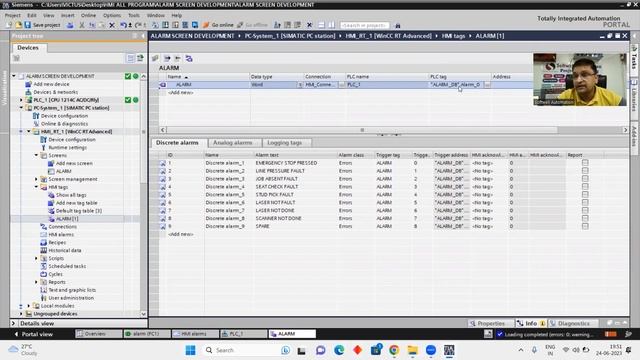640x360 pixels.
Task: Open the Options menu
Action: tap(112, 15)
